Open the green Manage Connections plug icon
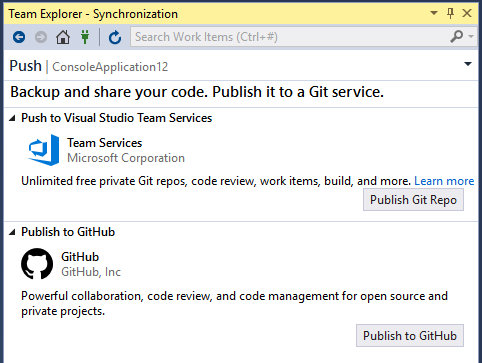 point(85,37)
